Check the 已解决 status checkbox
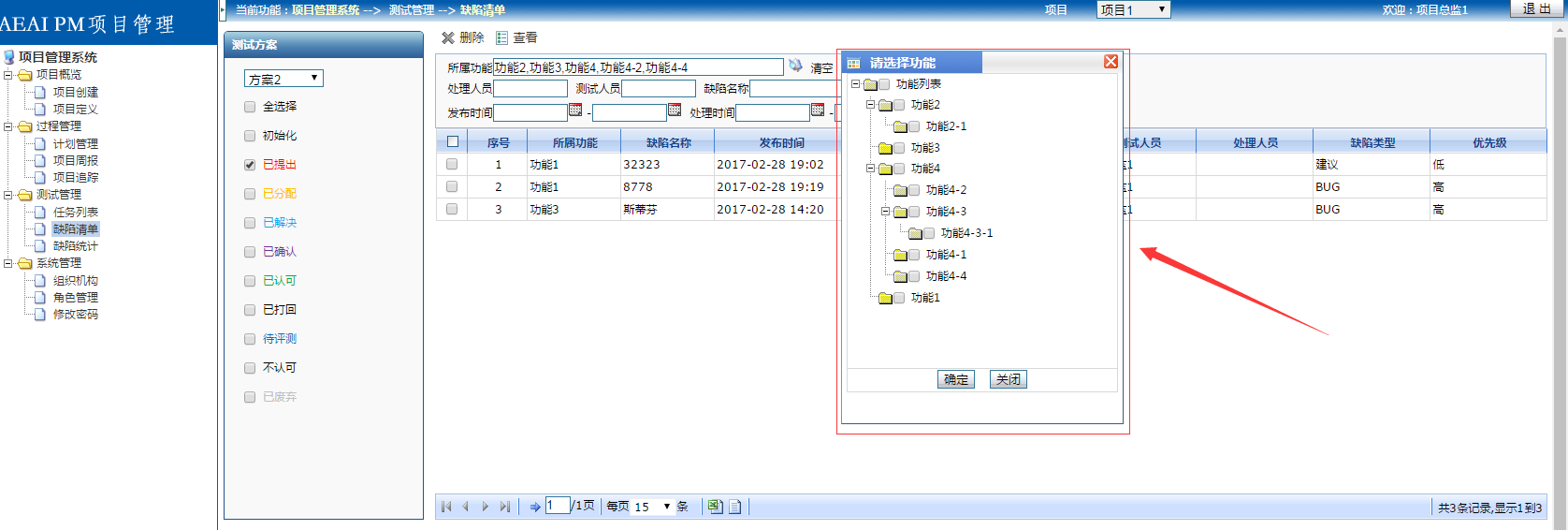Screen dimensions: 1568x530 point(250,223)
